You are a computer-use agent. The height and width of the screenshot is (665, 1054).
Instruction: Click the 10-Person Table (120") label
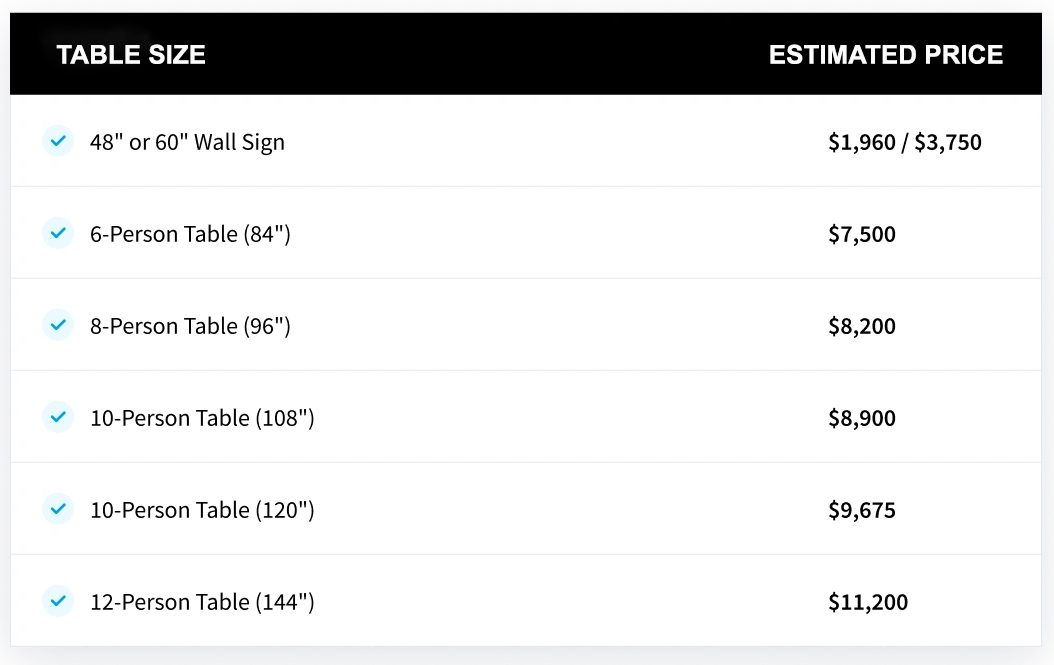[x=202, y=510]
